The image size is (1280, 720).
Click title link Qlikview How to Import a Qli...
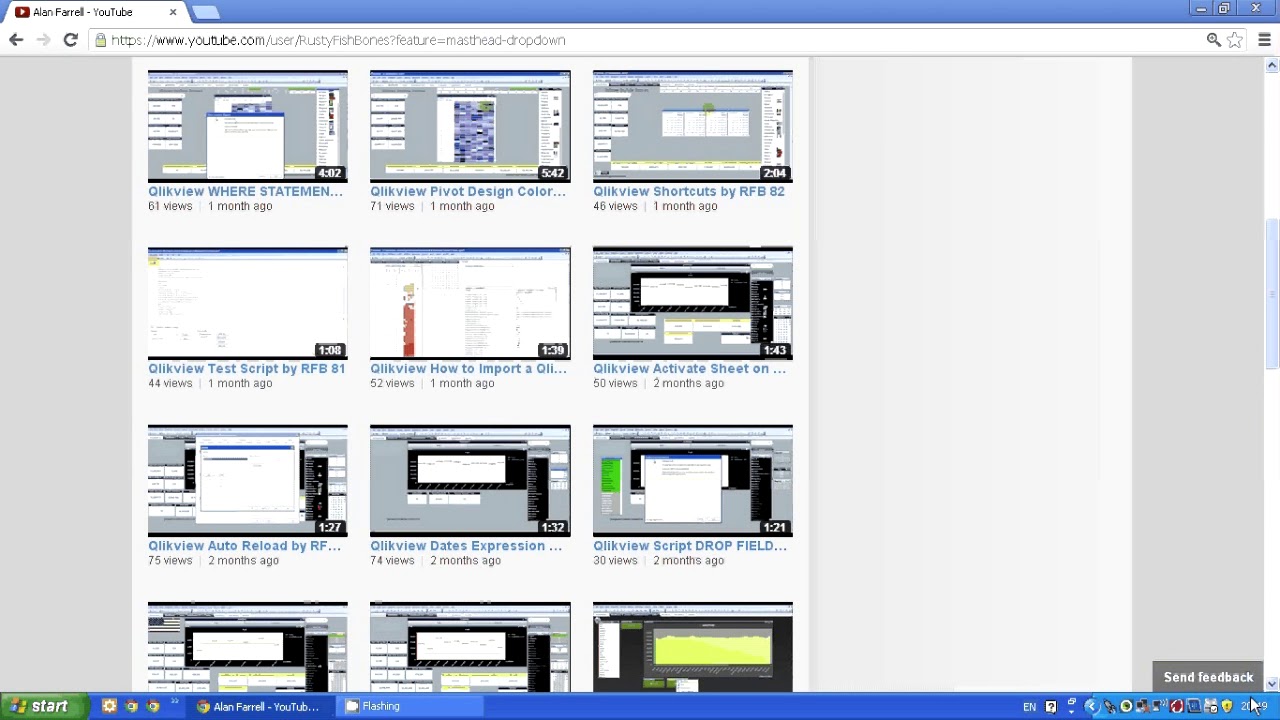[x=468, y=368]
